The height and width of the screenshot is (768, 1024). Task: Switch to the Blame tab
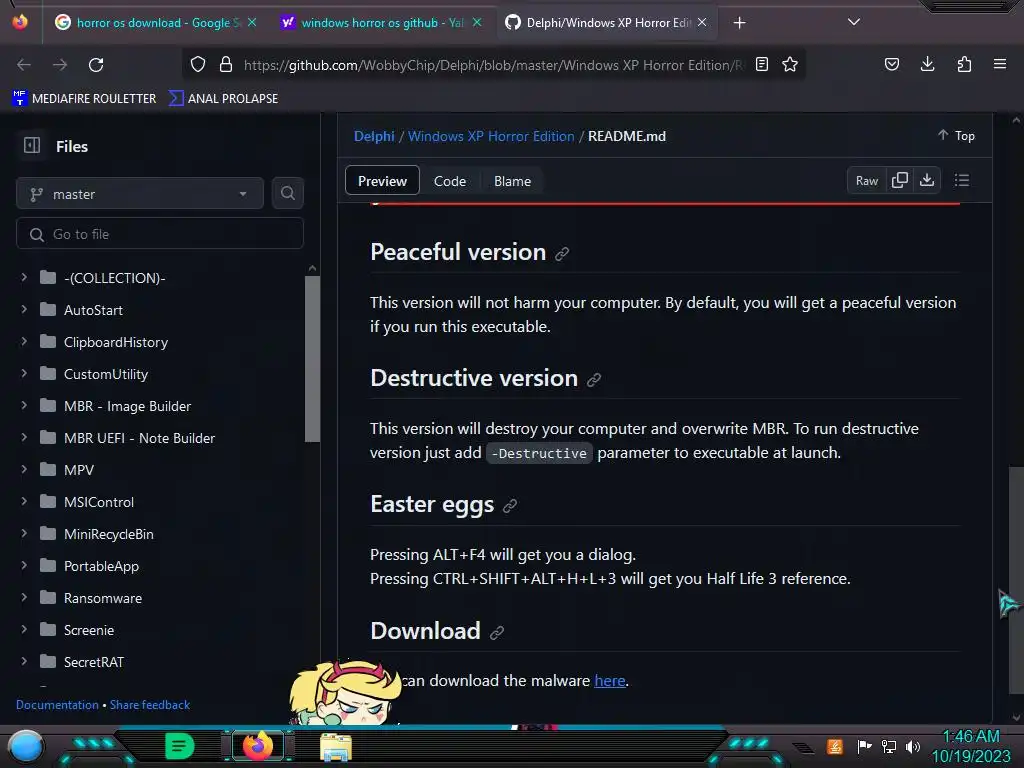pos(512,181)
